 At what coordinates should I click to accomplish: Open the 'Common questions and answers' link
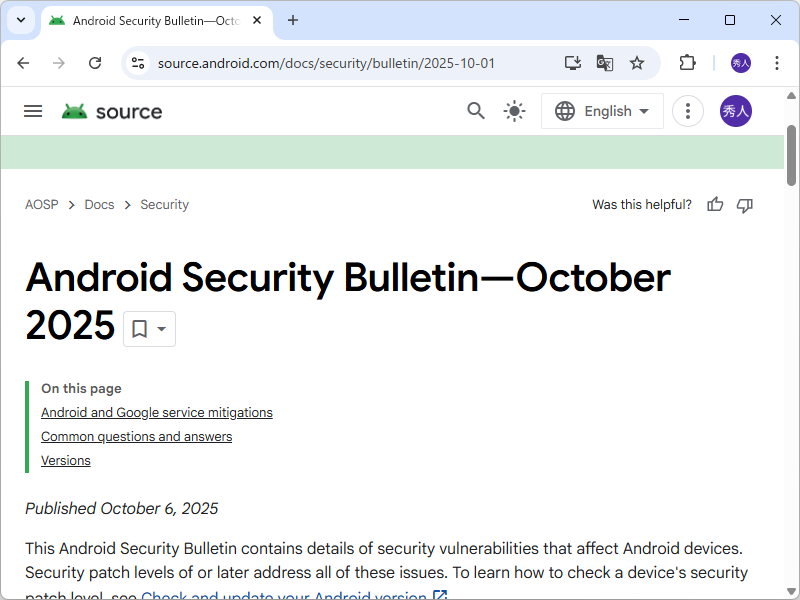point(136,436)
